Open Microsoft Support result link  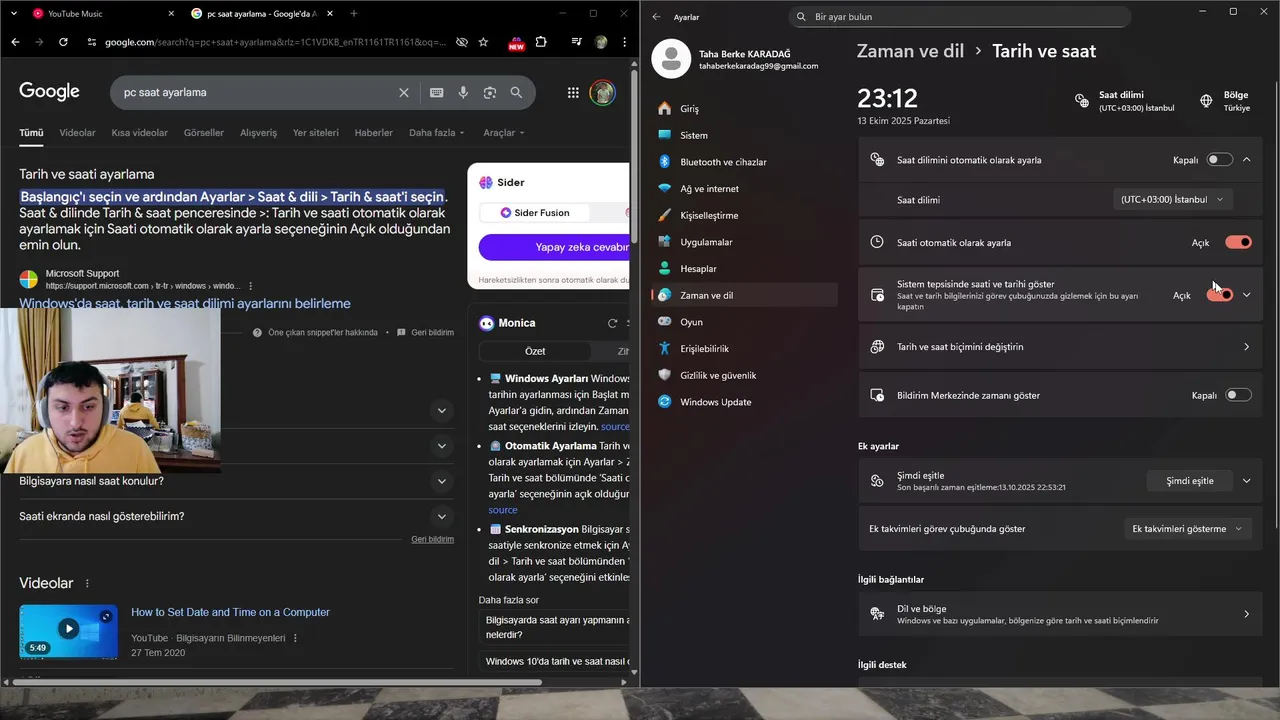185,304
